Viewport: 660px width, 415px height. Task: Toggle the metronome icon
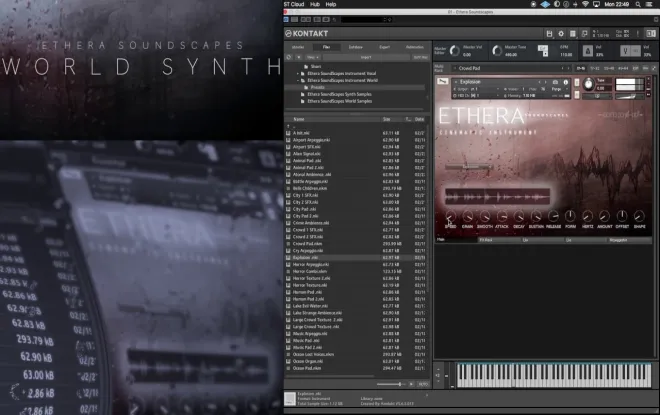point(588,51)
